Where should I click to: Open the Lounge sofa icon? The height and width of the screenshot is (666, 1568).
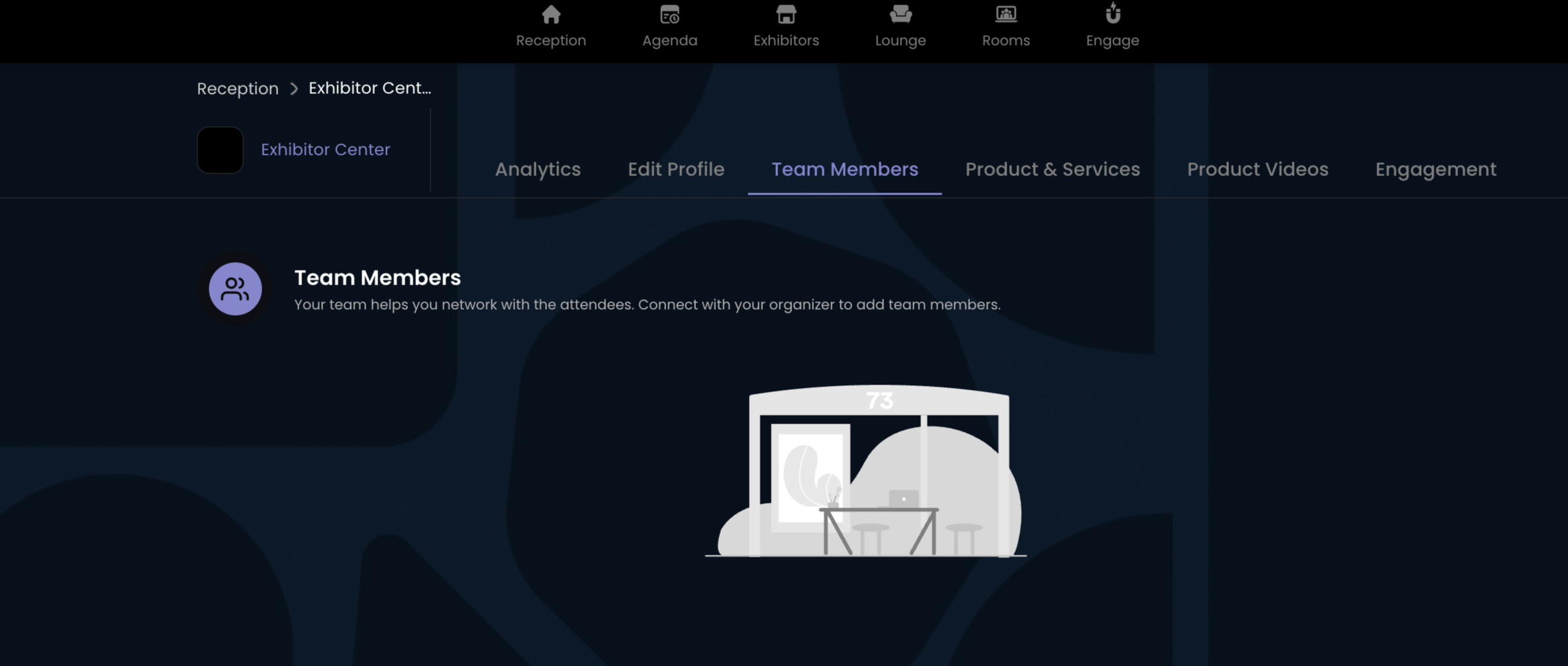(x=901, y=14)
